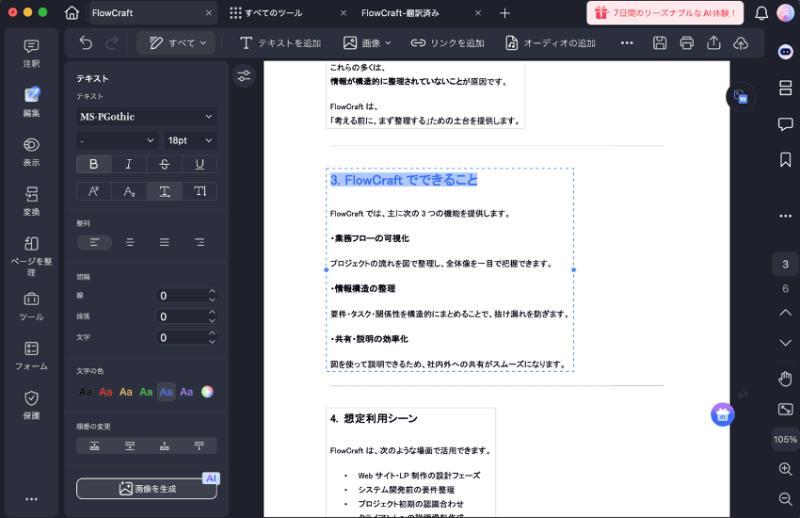Click リンクを追加 add link button
The width and height of the screenshot is (800, 518).
pos(447,43)
